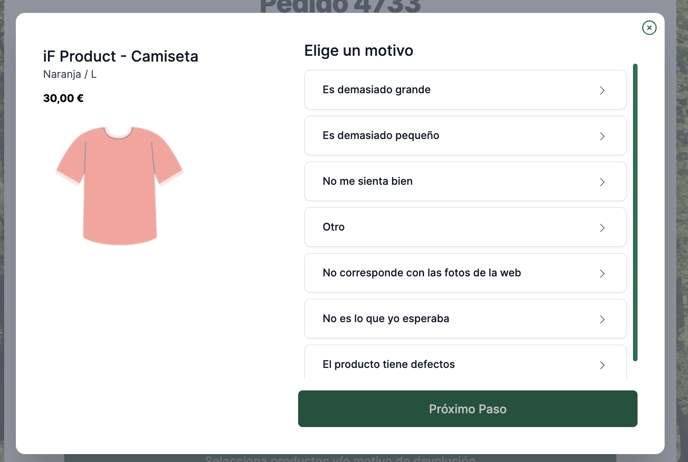688x462 pixels.
Task: Select Otro as return reason
Action: pos(465,227)
